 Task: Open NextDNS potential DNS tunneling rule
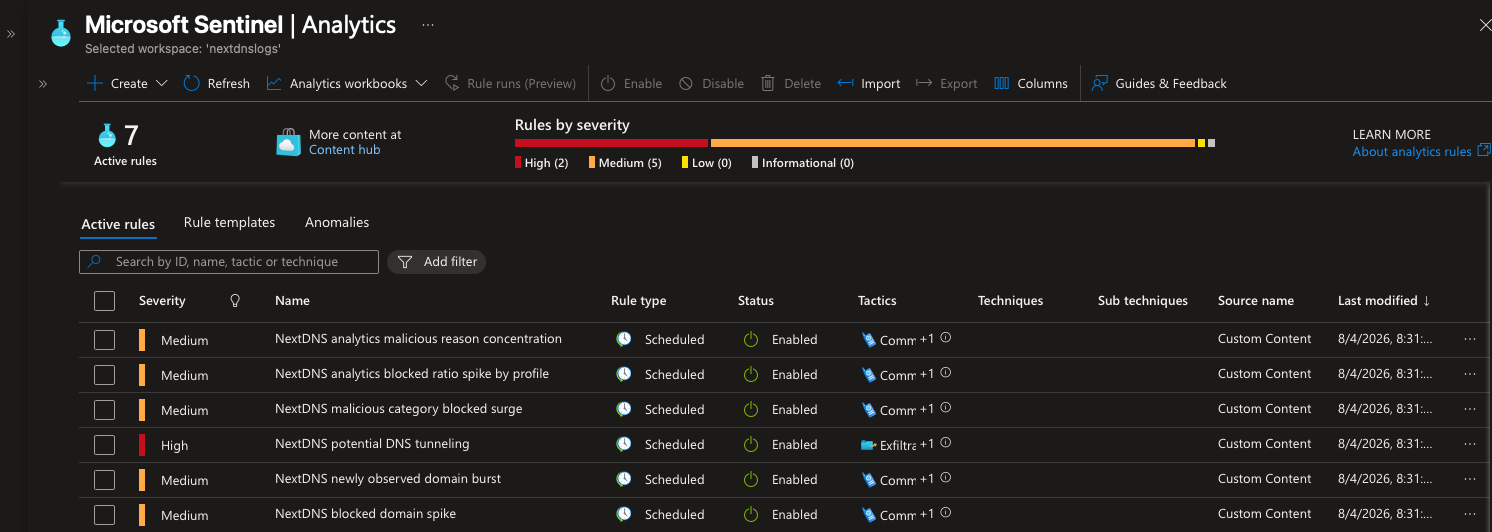(372, 444)
